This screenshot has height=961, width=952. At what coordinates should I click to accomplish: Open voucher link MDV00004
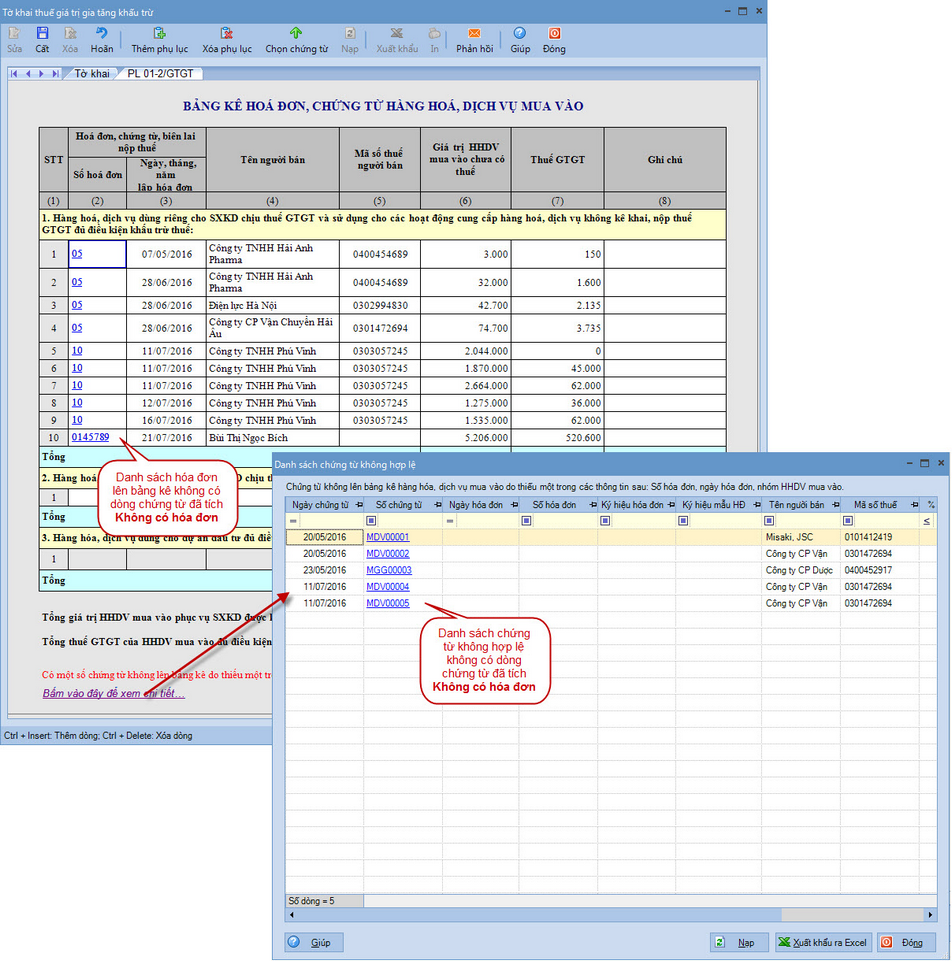(388, 587)
